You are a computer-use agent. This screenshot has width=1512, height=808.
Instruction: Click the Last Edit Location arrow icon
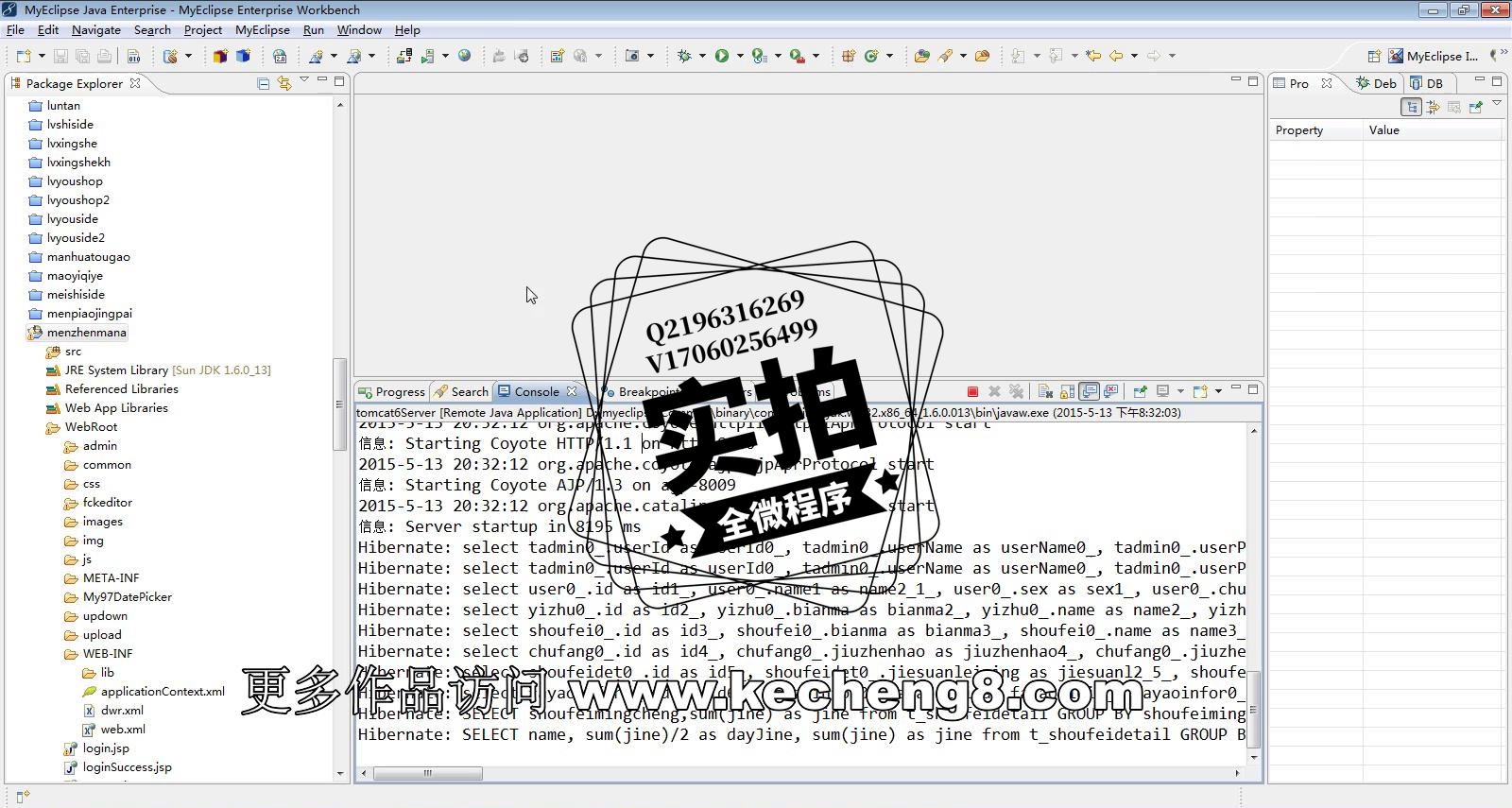point(1093,56)
